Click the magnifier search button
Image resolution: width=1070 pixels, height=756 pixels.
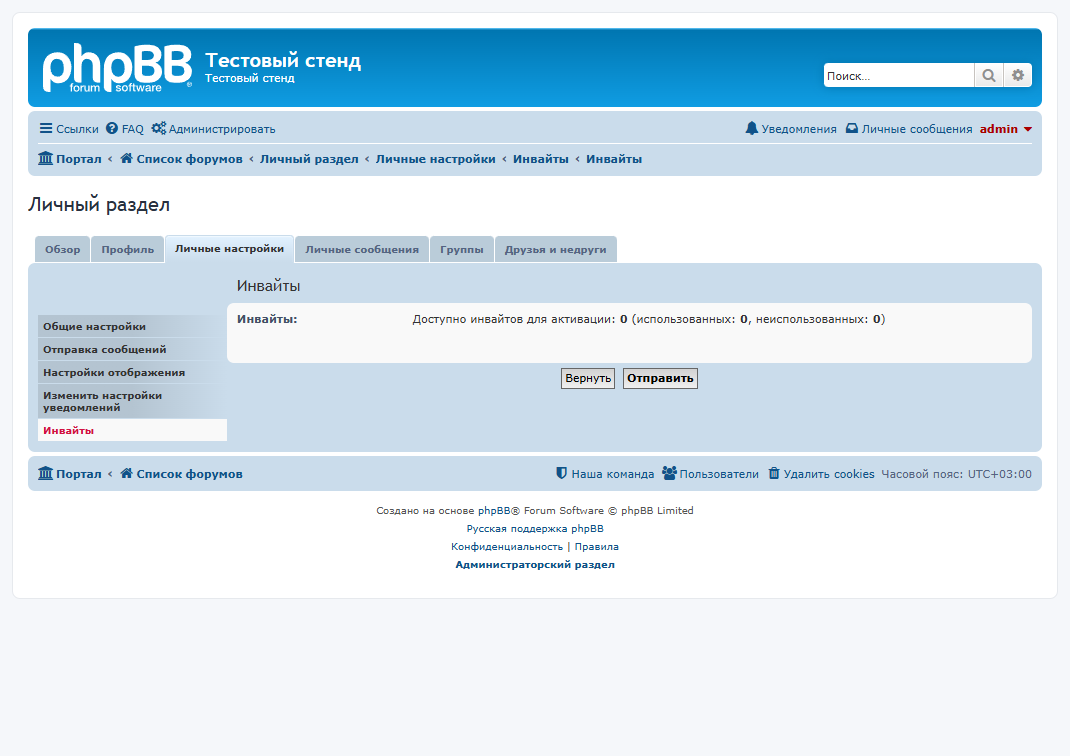988,75
